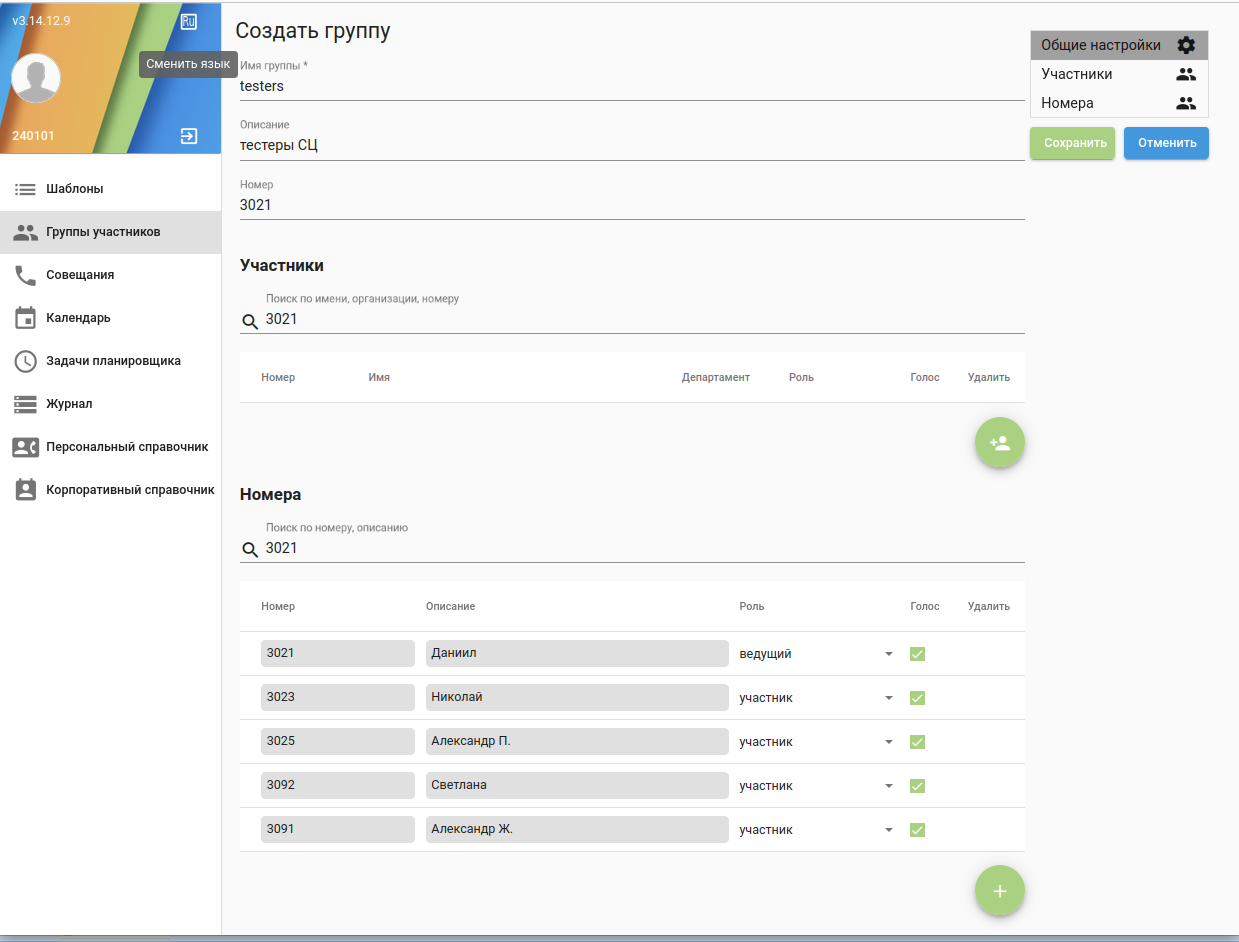The image size is (1239, 942).
Task: Toggle voice checkbox for Николай row
Action: pos(917,698)
